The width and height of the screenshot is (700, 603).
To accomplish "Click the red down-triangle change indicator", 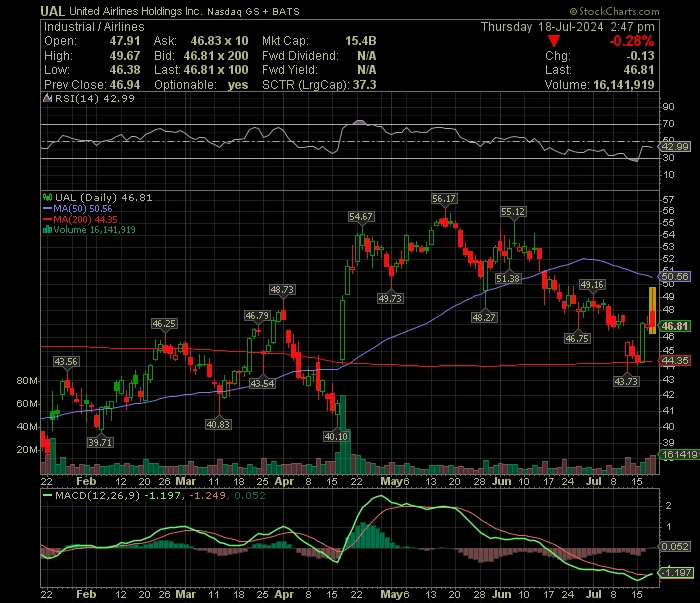I will coord(554,42).
